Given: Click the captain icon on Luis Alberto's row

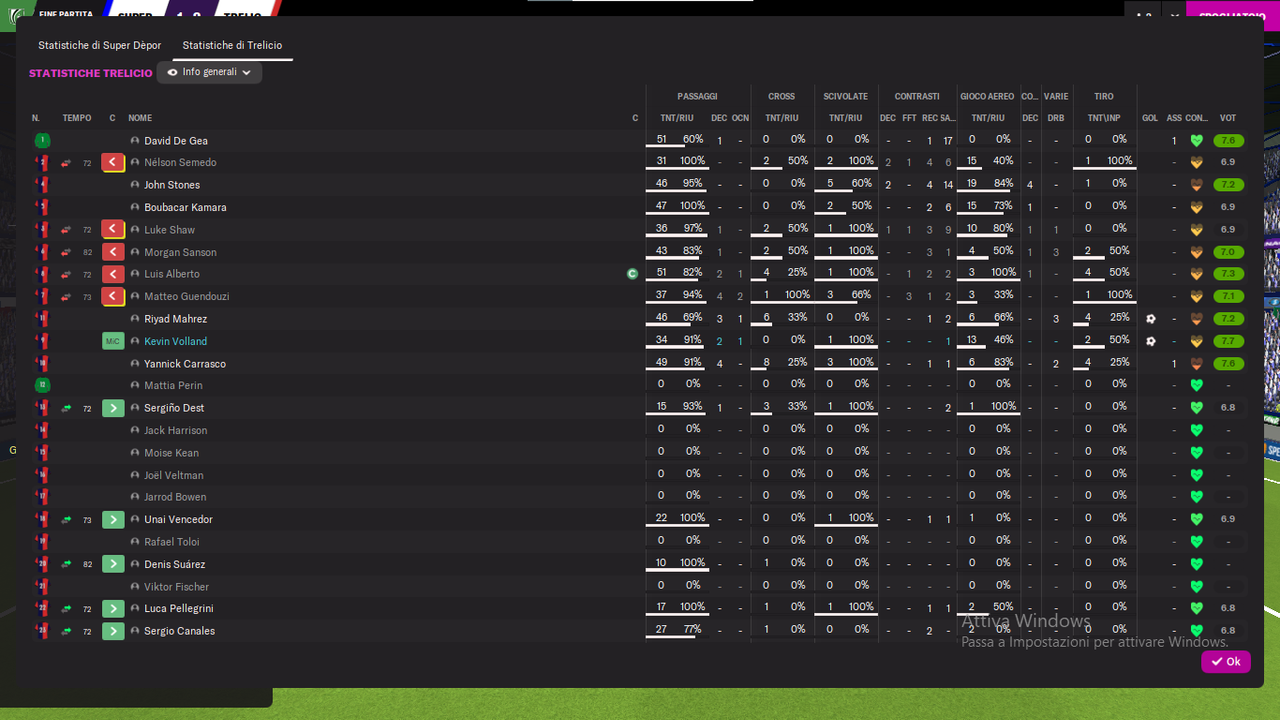Looking at the screenshot, I should tap(632, 274).
